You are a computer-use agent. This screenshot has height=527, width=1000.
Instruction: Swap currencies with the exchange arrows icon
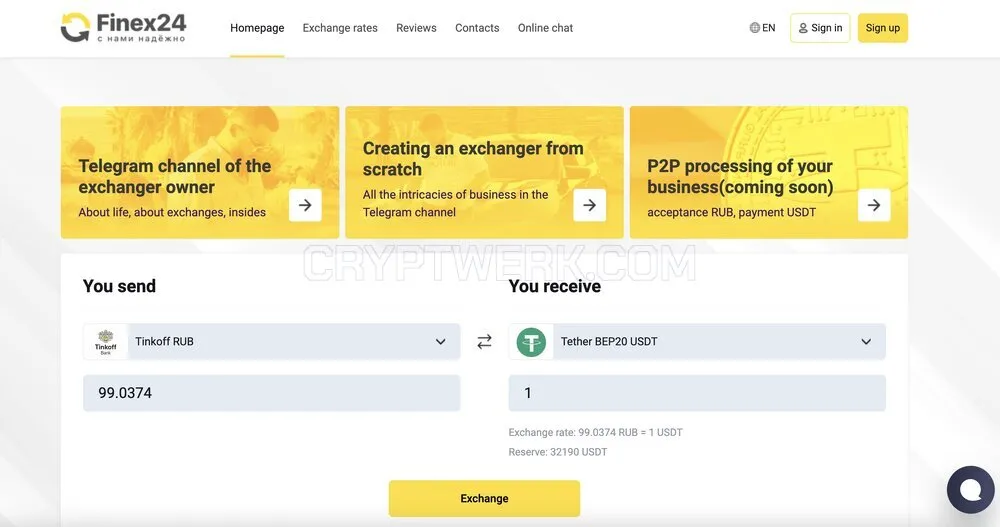click(x=485, y=341)
